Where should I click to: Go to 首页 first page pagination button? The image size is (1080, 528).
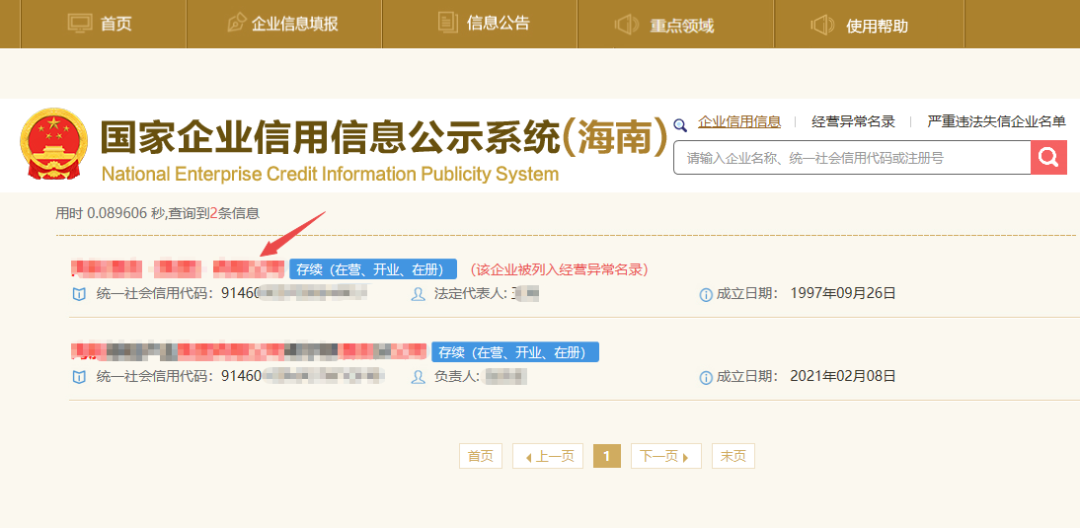click(481, 456)
